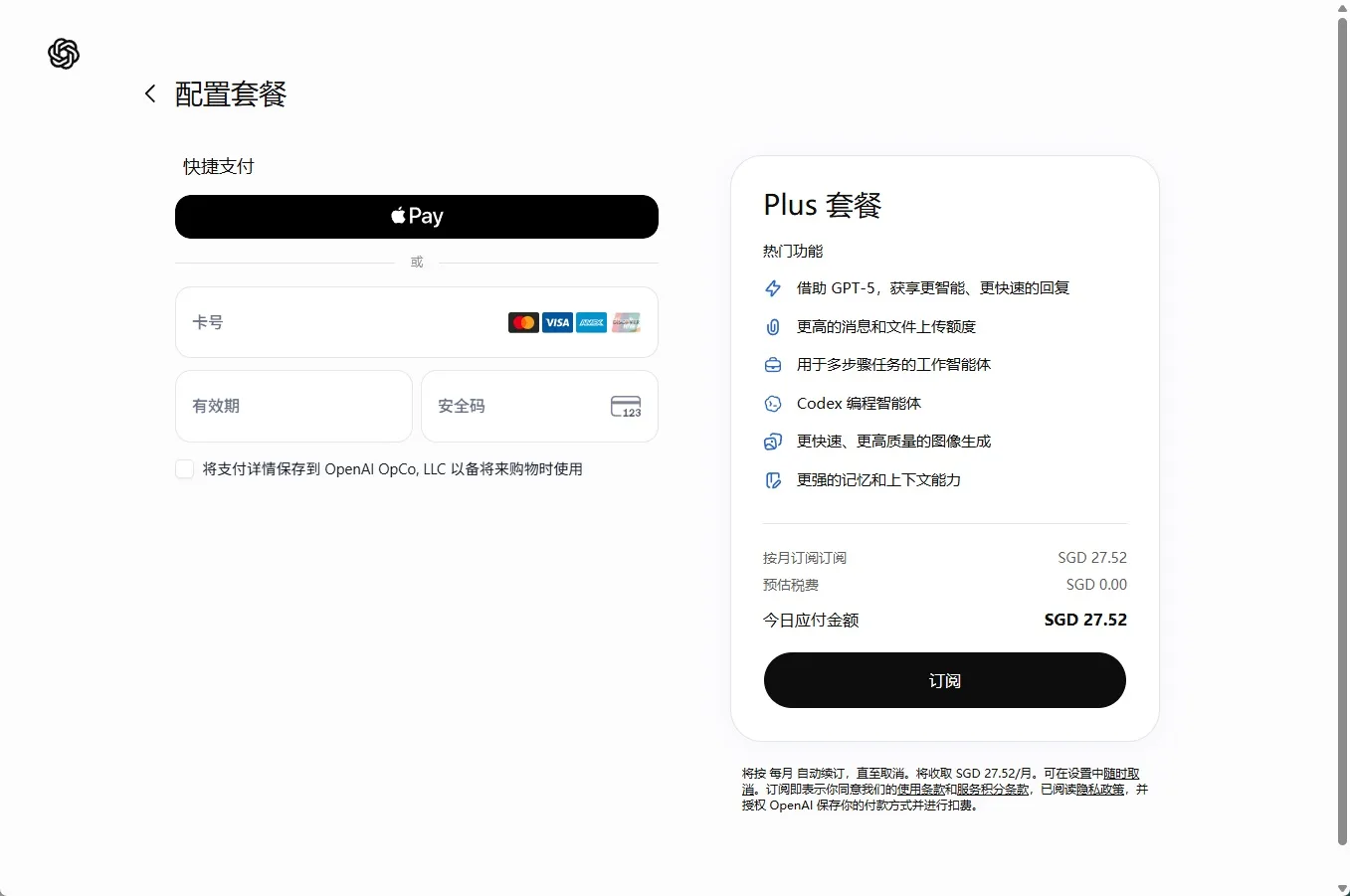
Task: Click the 按月订阅订阅 price SGD 27.52
Action: point(1092,558)
